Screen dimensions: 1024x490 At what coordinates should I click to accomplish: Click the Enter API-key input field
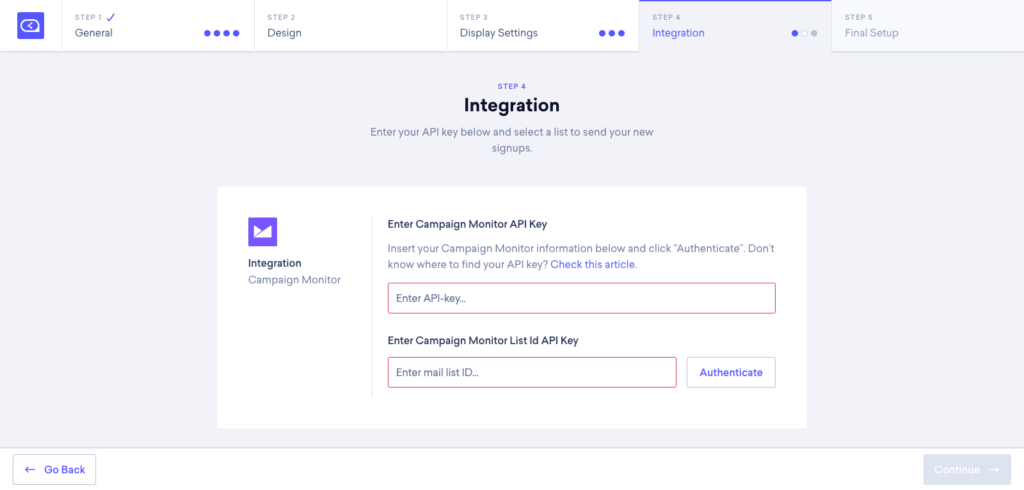(581, 298)
